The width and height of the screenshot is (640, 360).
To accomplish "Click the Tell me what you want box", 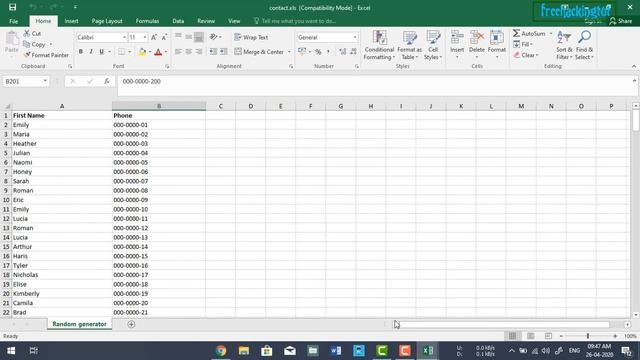I will click(x=295, y=21).
